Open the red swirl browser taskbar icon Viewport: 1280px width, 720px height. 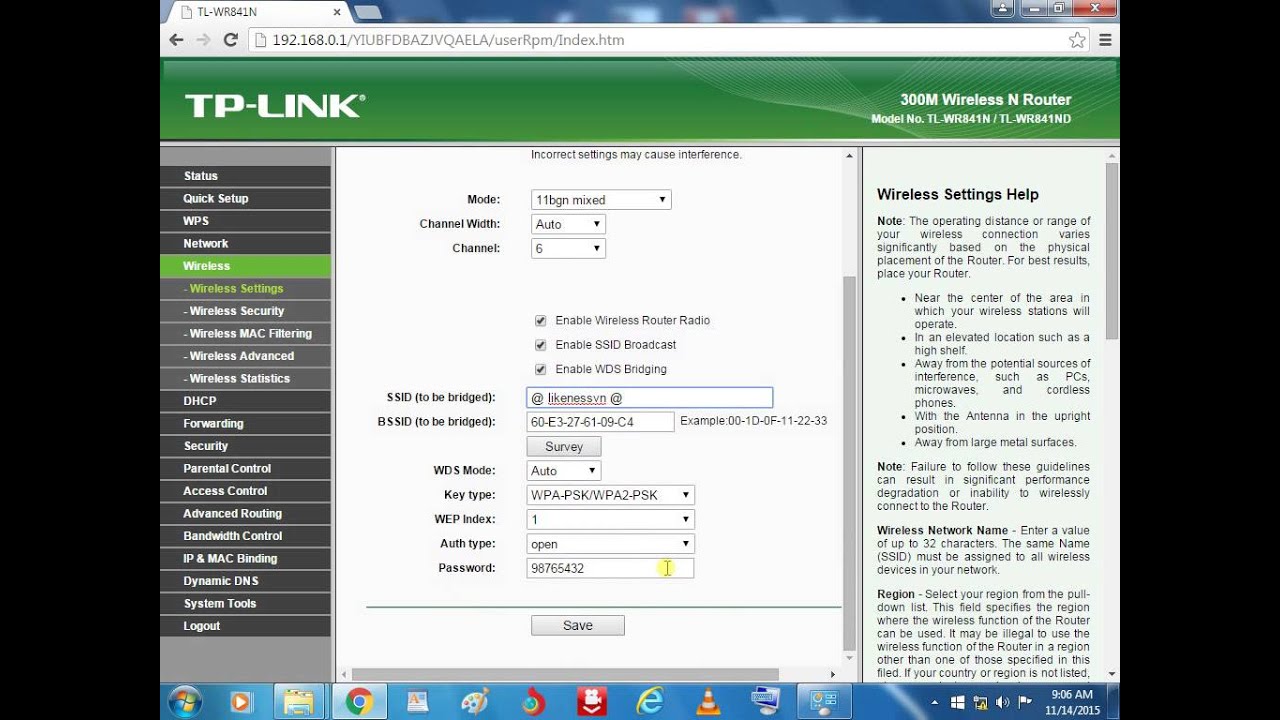532,702
